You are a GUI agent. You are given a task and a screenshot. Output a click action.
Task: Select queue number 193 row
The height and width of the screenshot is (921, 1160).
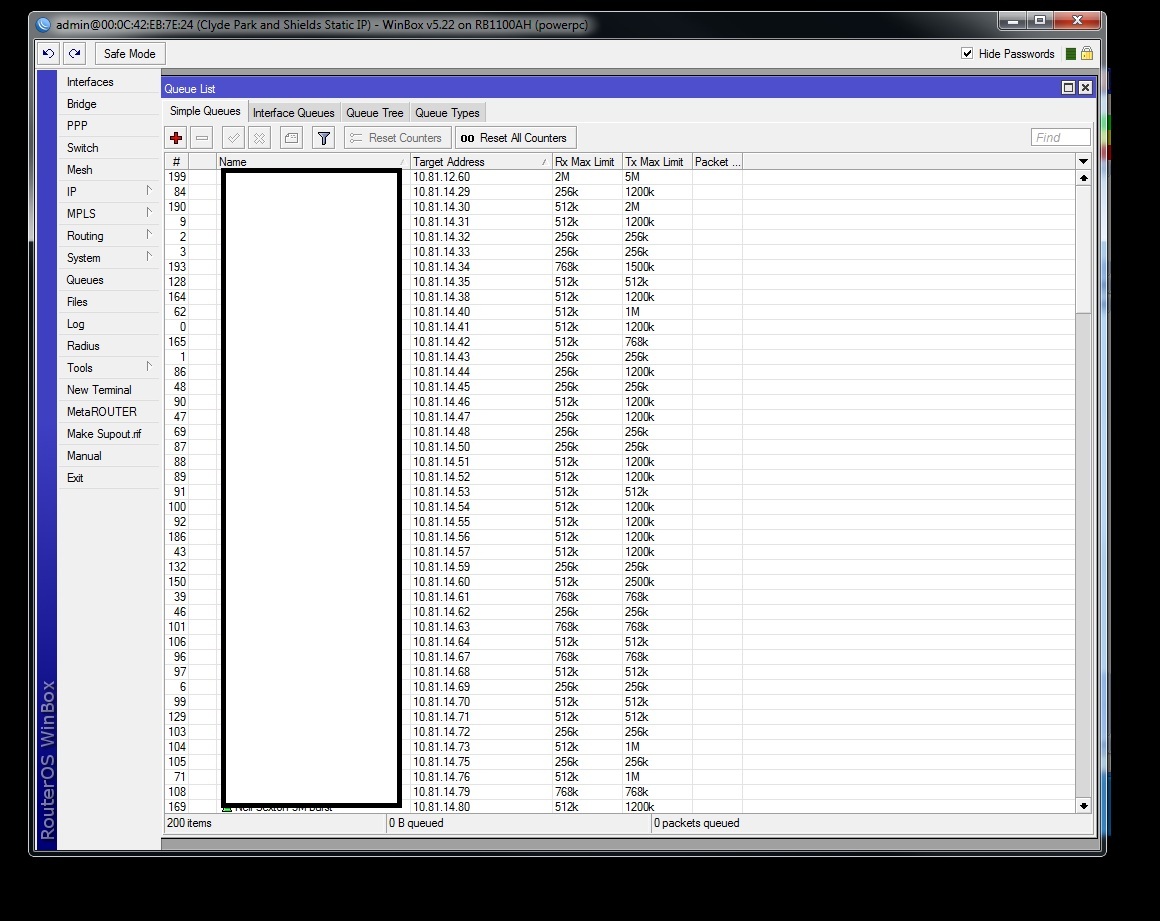click(619, 267)
